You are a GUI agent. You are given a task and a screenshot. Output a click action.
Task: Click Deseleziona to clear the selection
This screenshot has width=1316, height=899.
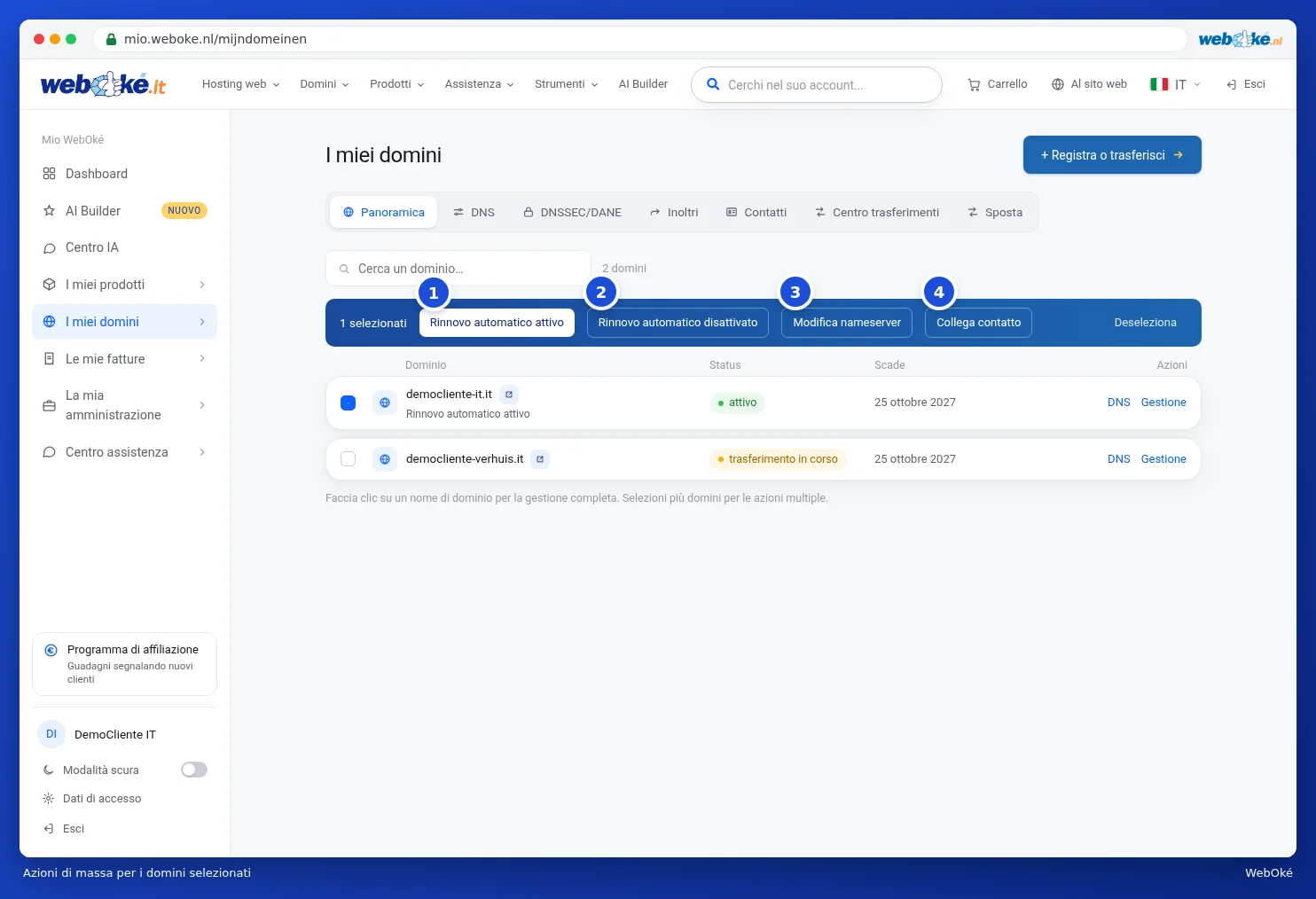pos(1146,323)
